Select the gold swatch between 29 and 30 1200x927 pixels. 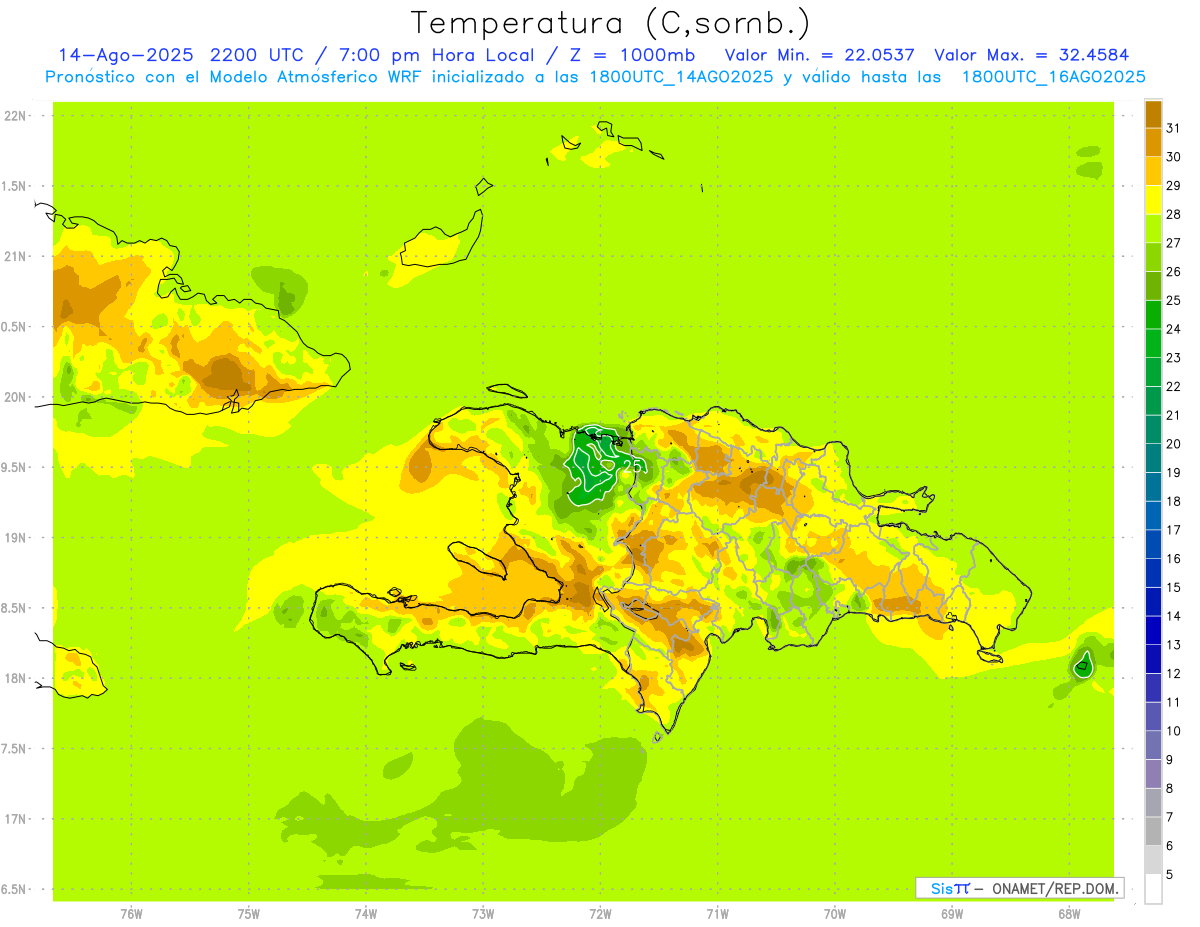(x=1153, y=171)
